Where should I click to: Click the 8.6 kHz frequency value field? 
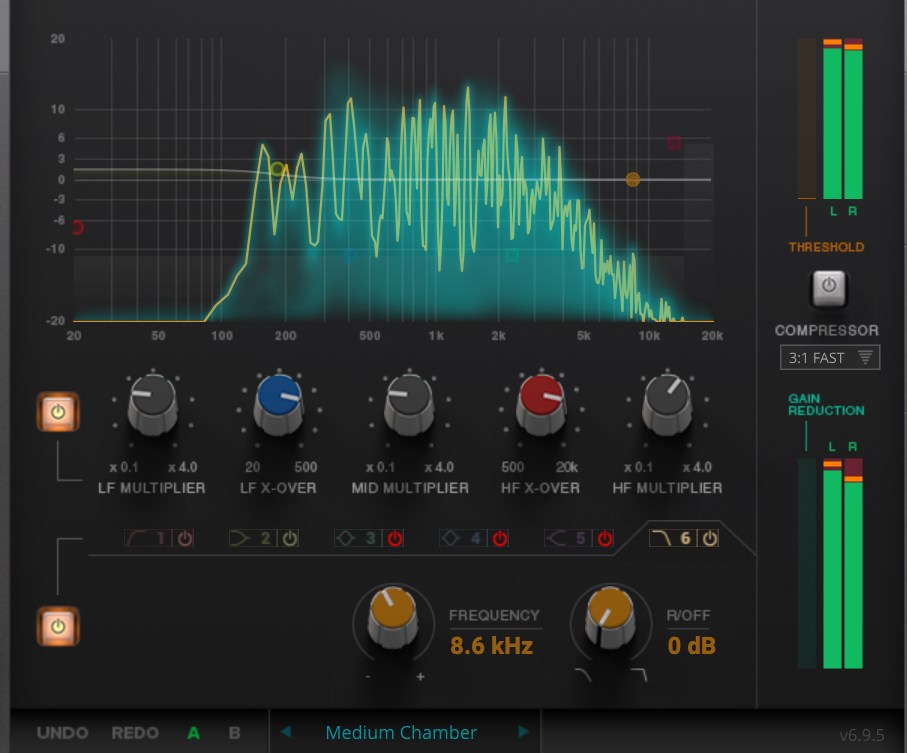[491, 646]
